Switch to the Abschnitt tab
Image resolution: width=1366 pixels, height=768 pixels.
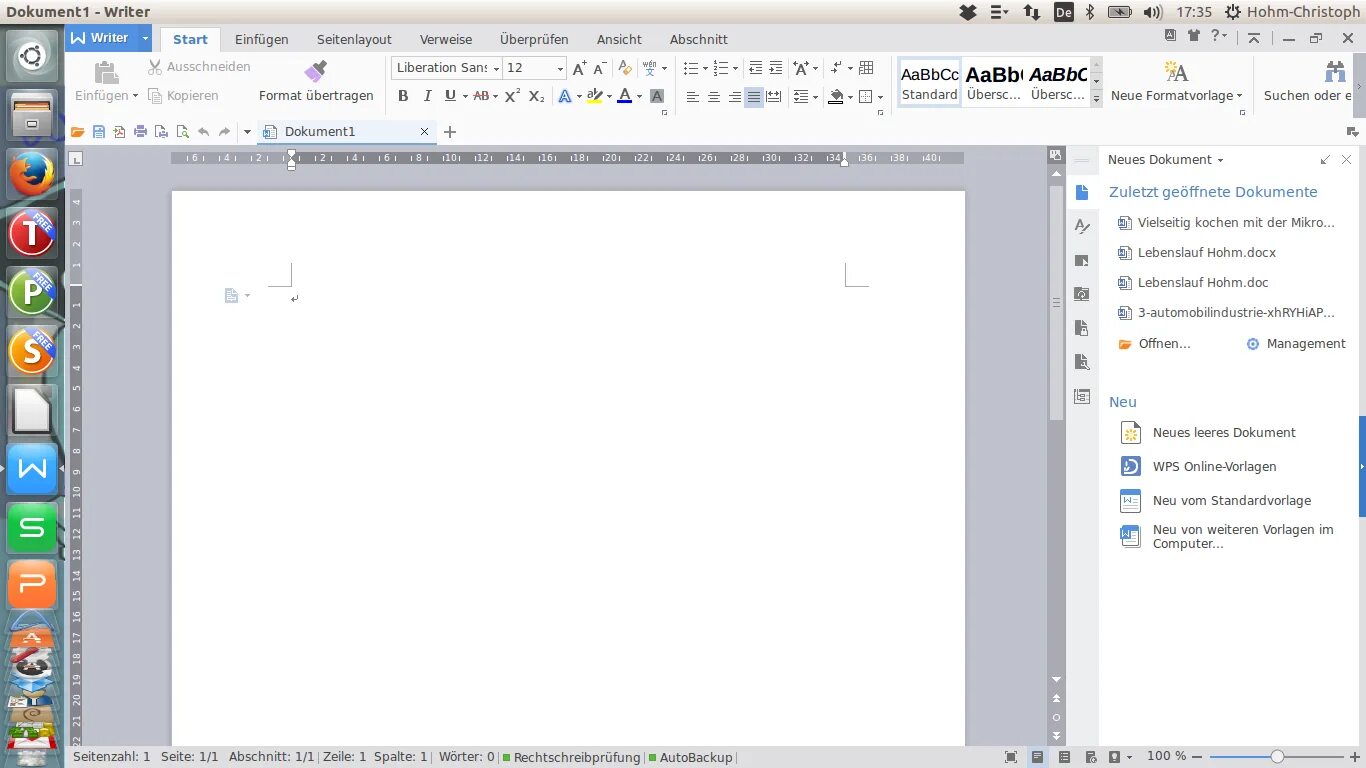699,39
